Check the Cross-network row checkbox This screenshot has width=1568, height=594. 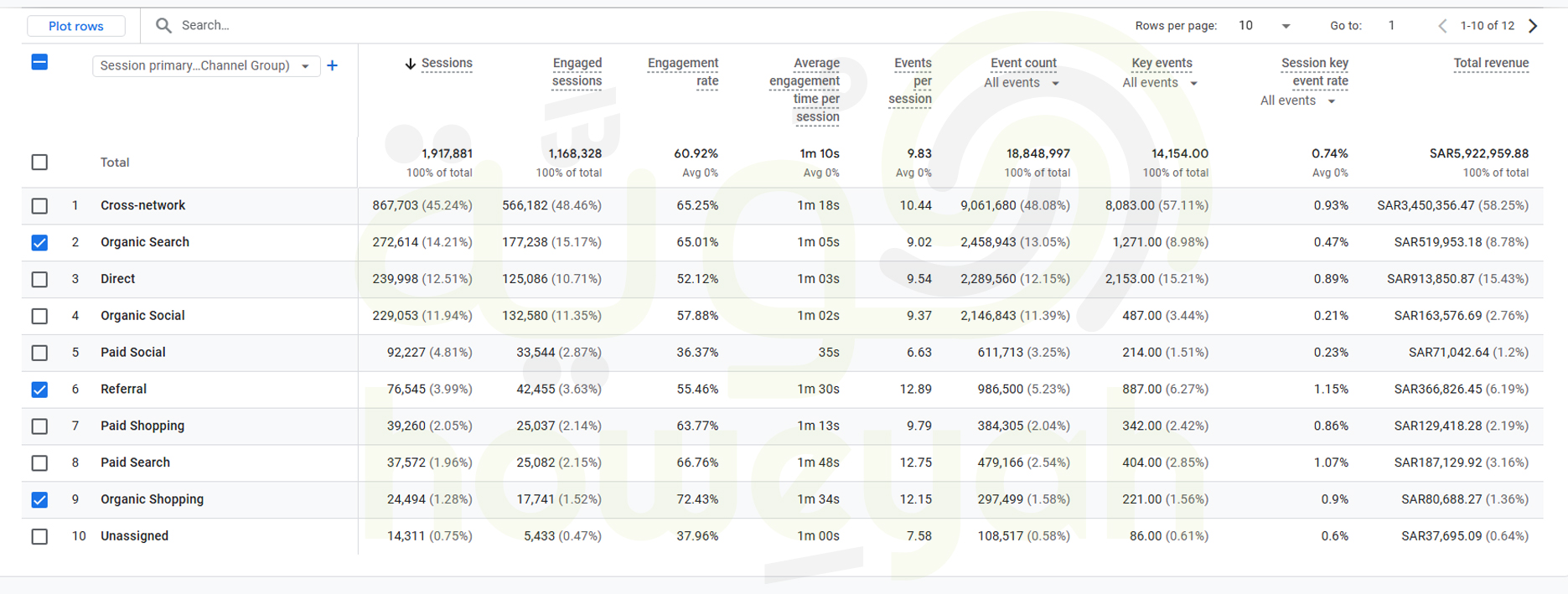click(39, 205)
